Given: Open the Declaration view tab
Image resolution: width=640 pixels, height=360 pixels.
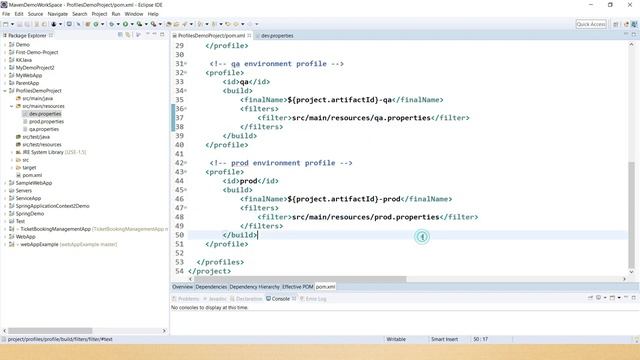Looking at the screenshot, I should pyautogui.click(x=246, y=299).
